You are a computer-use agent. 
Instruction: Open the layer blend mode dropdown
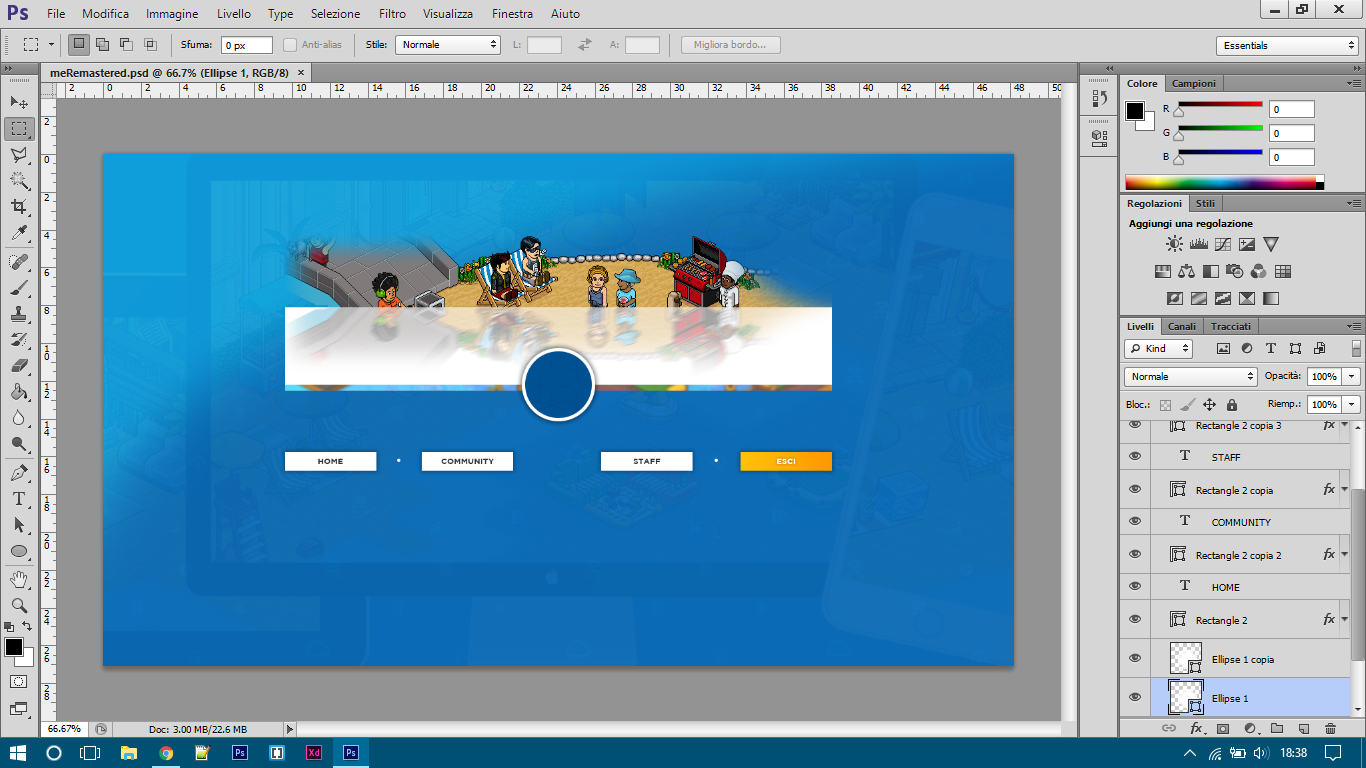1191,377
